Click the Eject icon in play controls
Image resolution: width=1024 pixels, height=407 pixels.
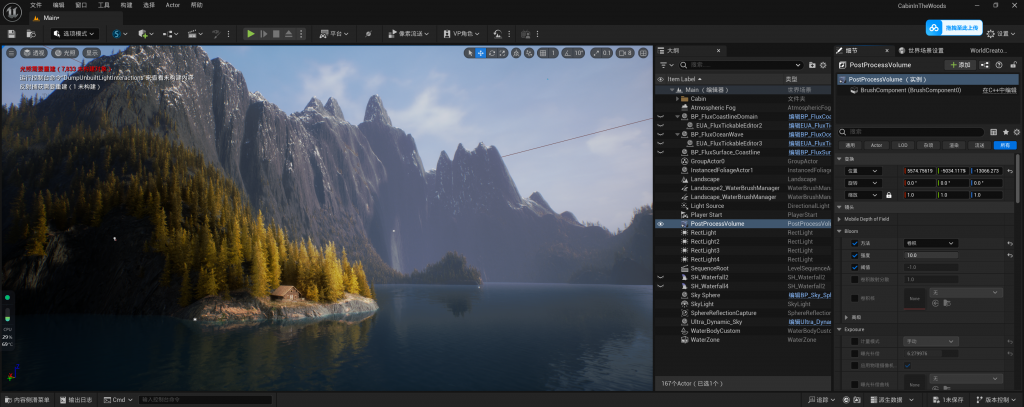tap(289, 33)
